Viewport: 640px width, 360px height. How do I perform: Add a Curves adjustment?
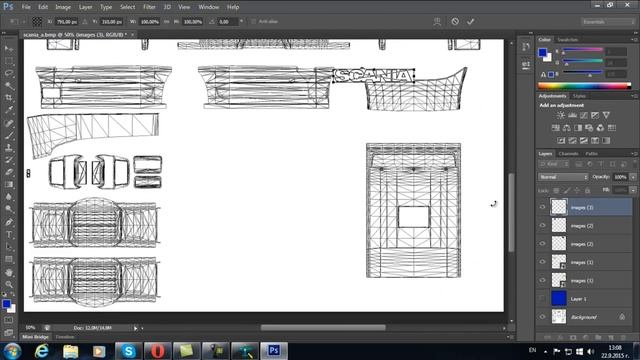[x=584, y=116]
